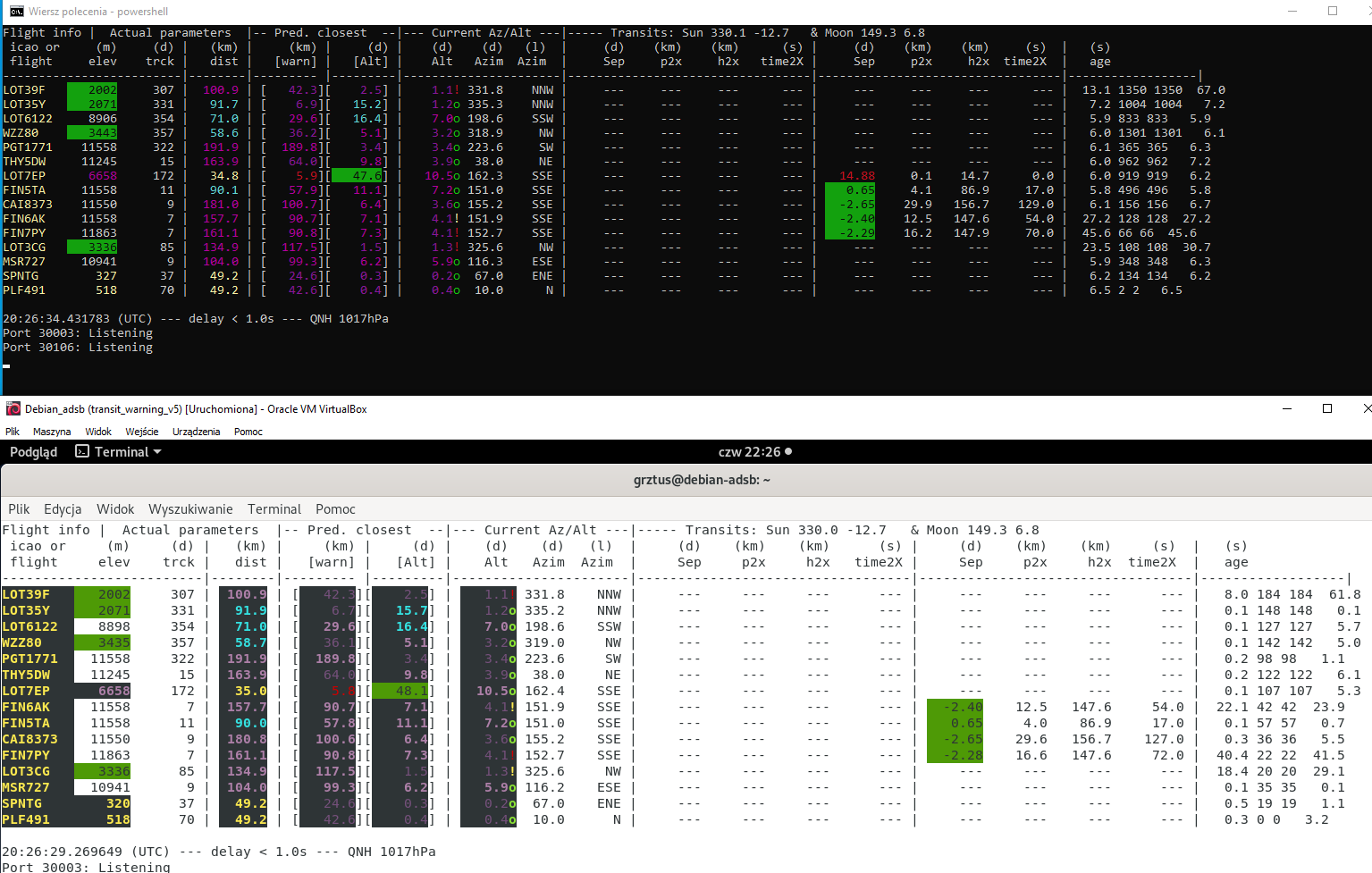This screenshot has width=1372, height=873.
Task: Open Maszyna menu in VirtualBox
Action: 52,432
